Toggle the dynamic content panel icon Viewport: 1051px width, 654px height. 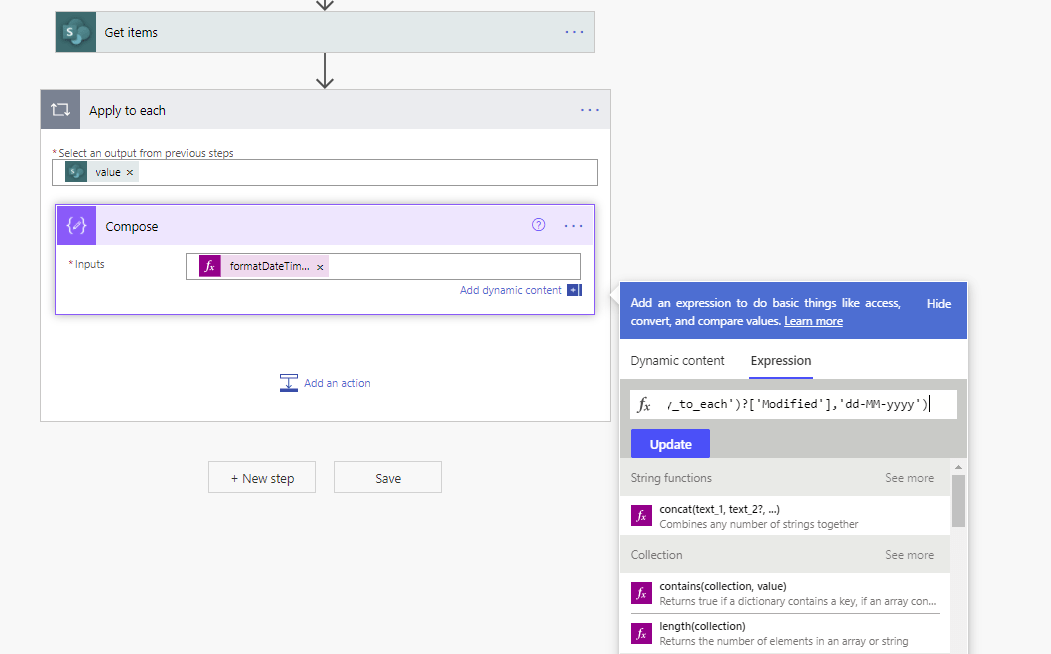(x=574, y=290)
